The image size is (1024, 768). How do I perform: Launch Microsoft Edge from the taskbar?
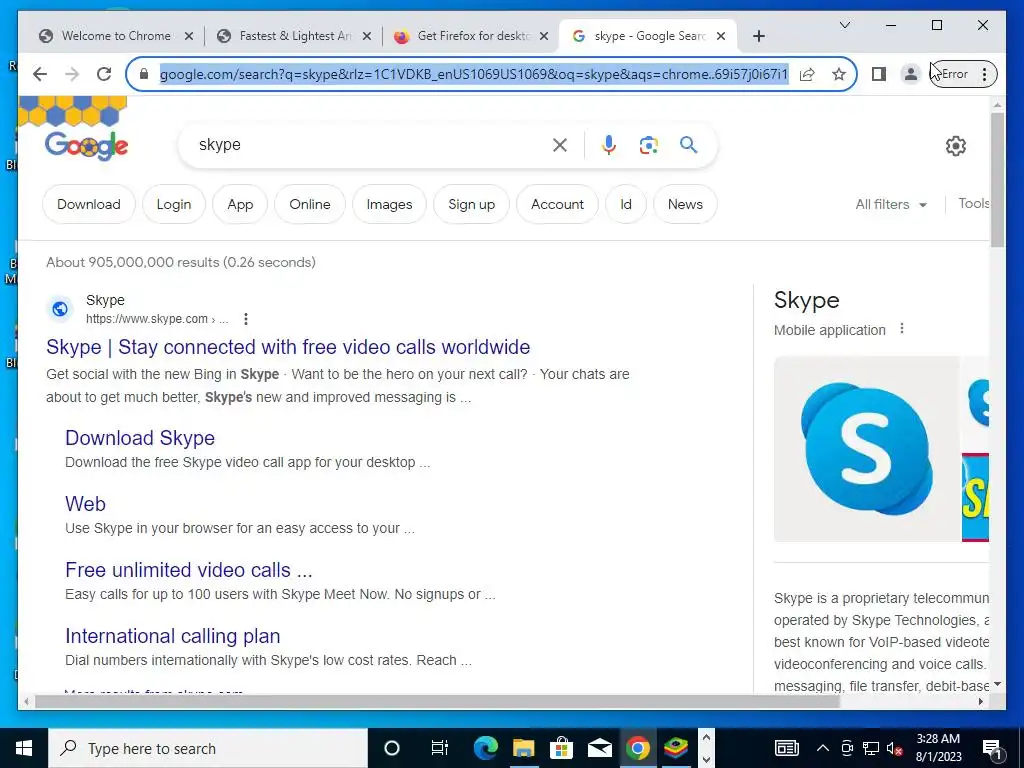pos(485,748)
